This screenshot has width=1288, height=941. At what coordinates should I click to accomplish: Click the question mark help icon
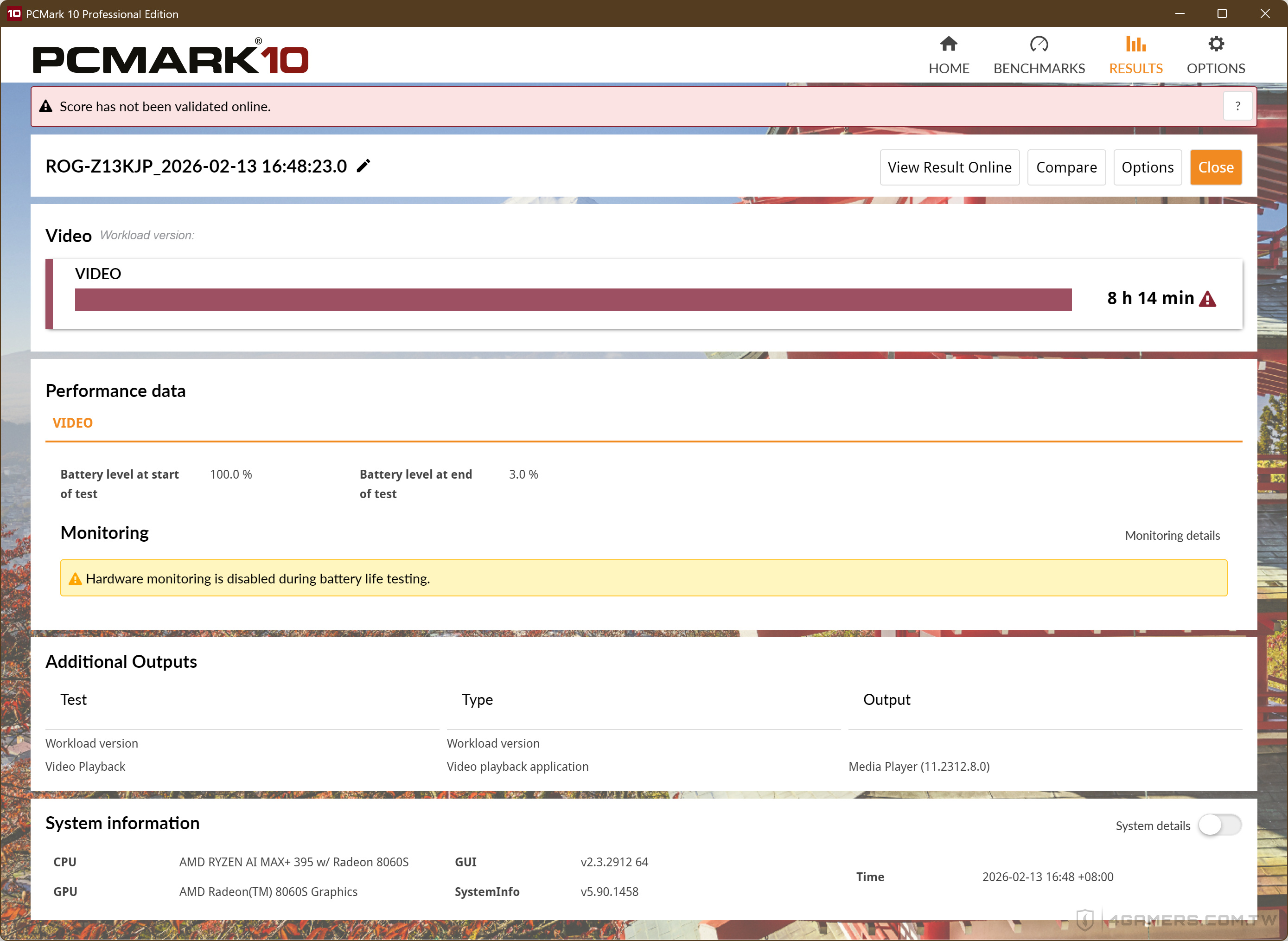[x=1237, y=106]
